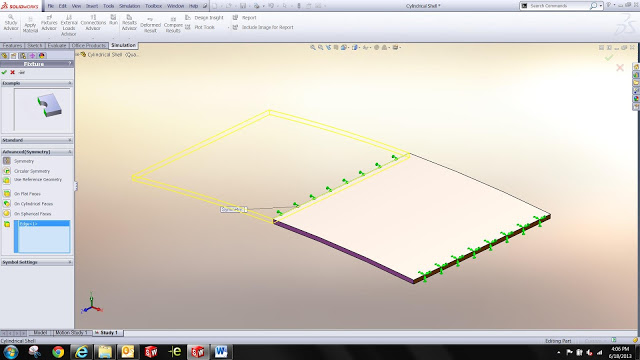This screenshot has width=640, height=360.
Task: Open the PropertyManager tab icon
Action: 13,56
